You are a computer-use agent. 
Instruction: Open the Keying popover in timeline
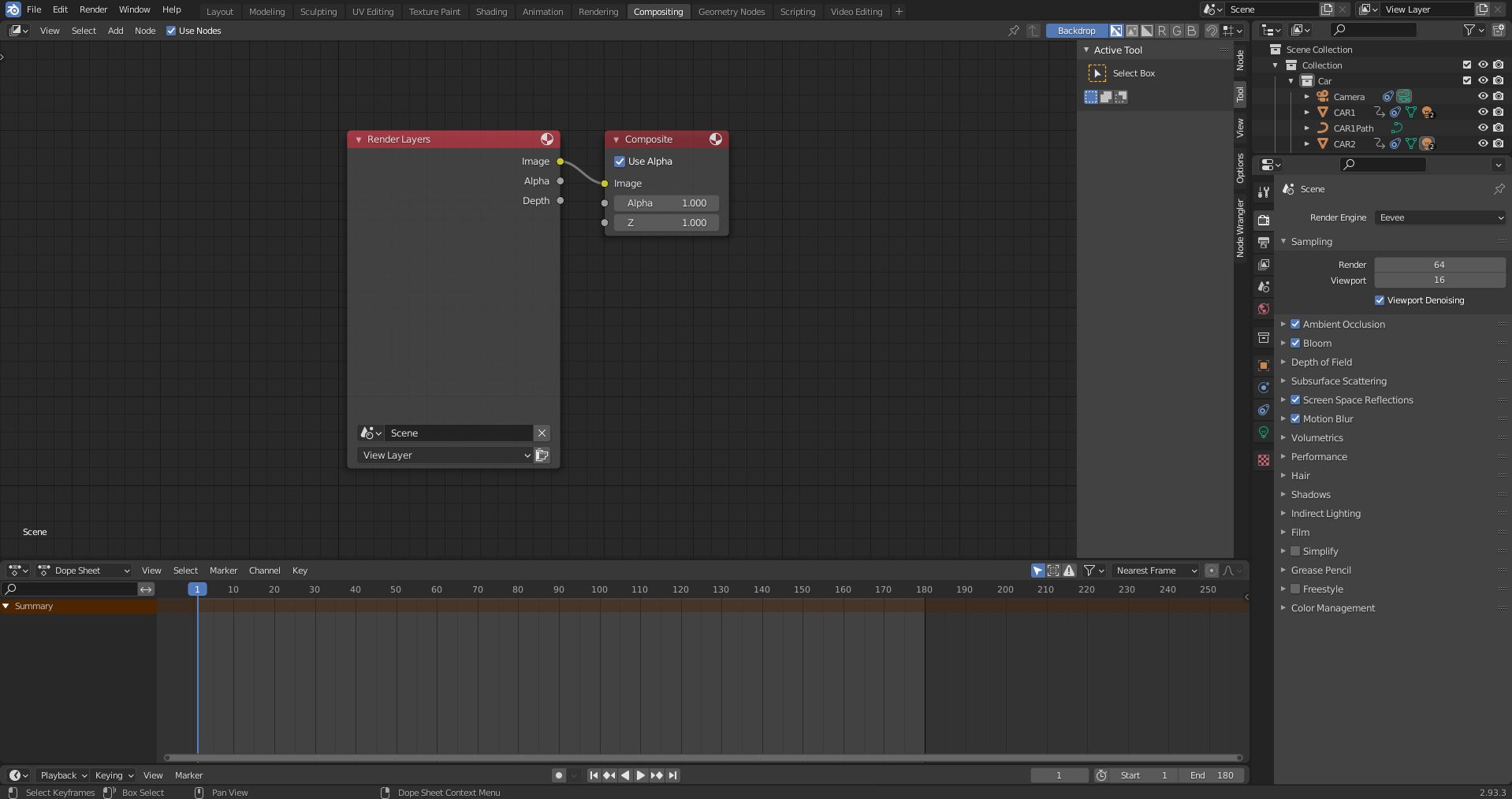click(114, 775)
